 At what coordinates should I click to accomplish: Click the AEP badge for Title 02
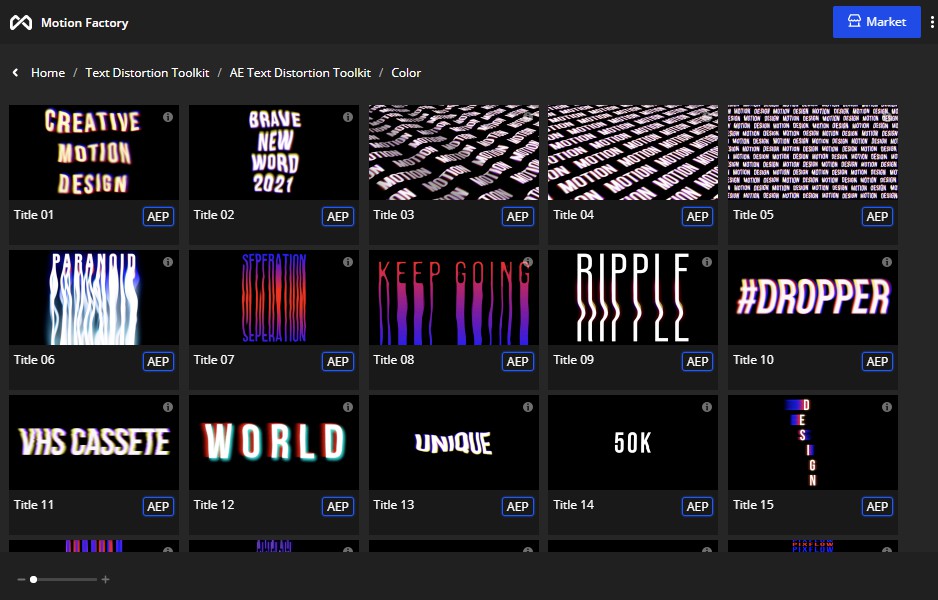tap(338, 217)
